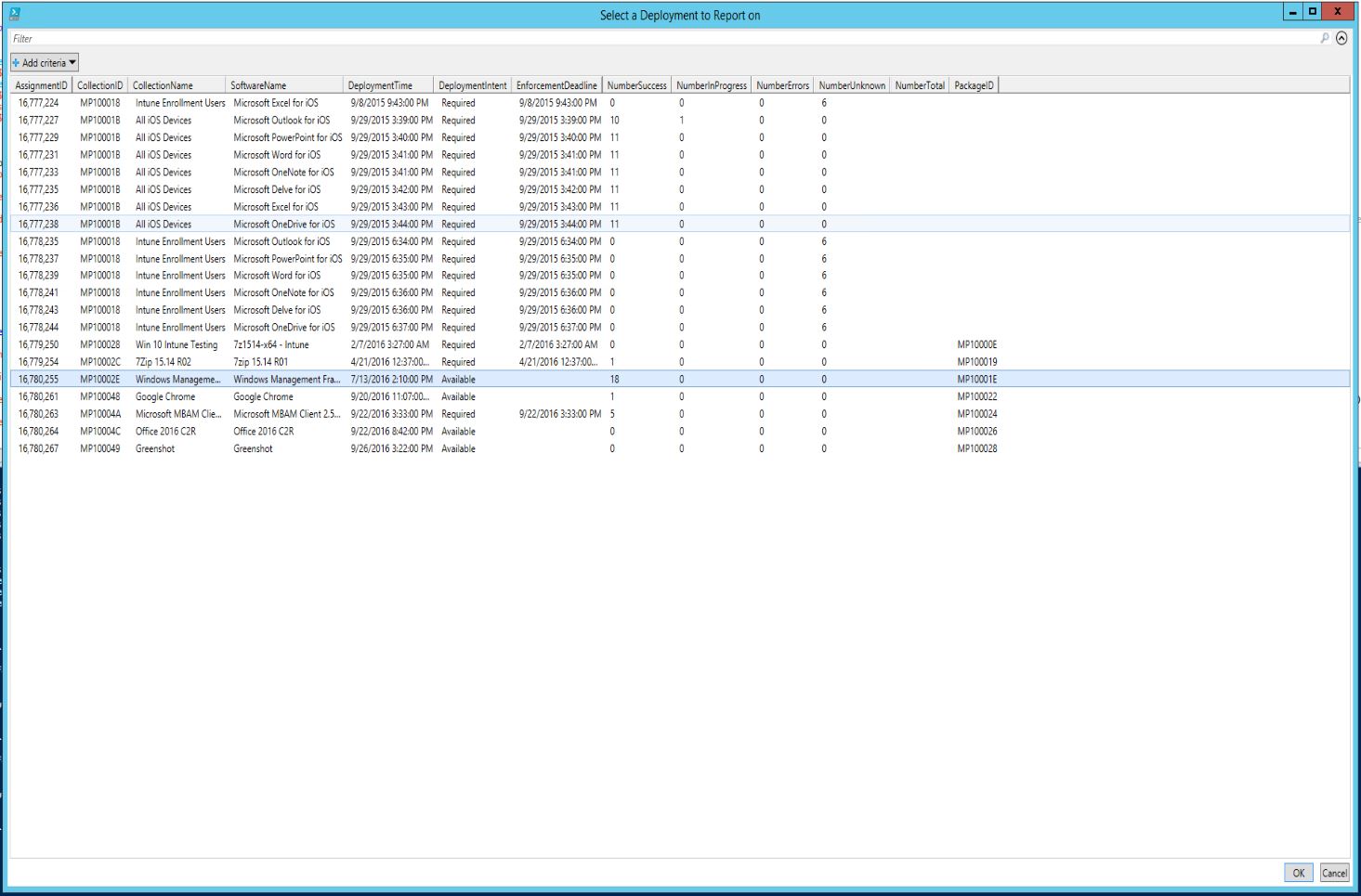Click the 7Zip 15.14 R02 collection cell
This screenshot has width=1361, height=896.
pyautogui.click(x=164, y=362)
